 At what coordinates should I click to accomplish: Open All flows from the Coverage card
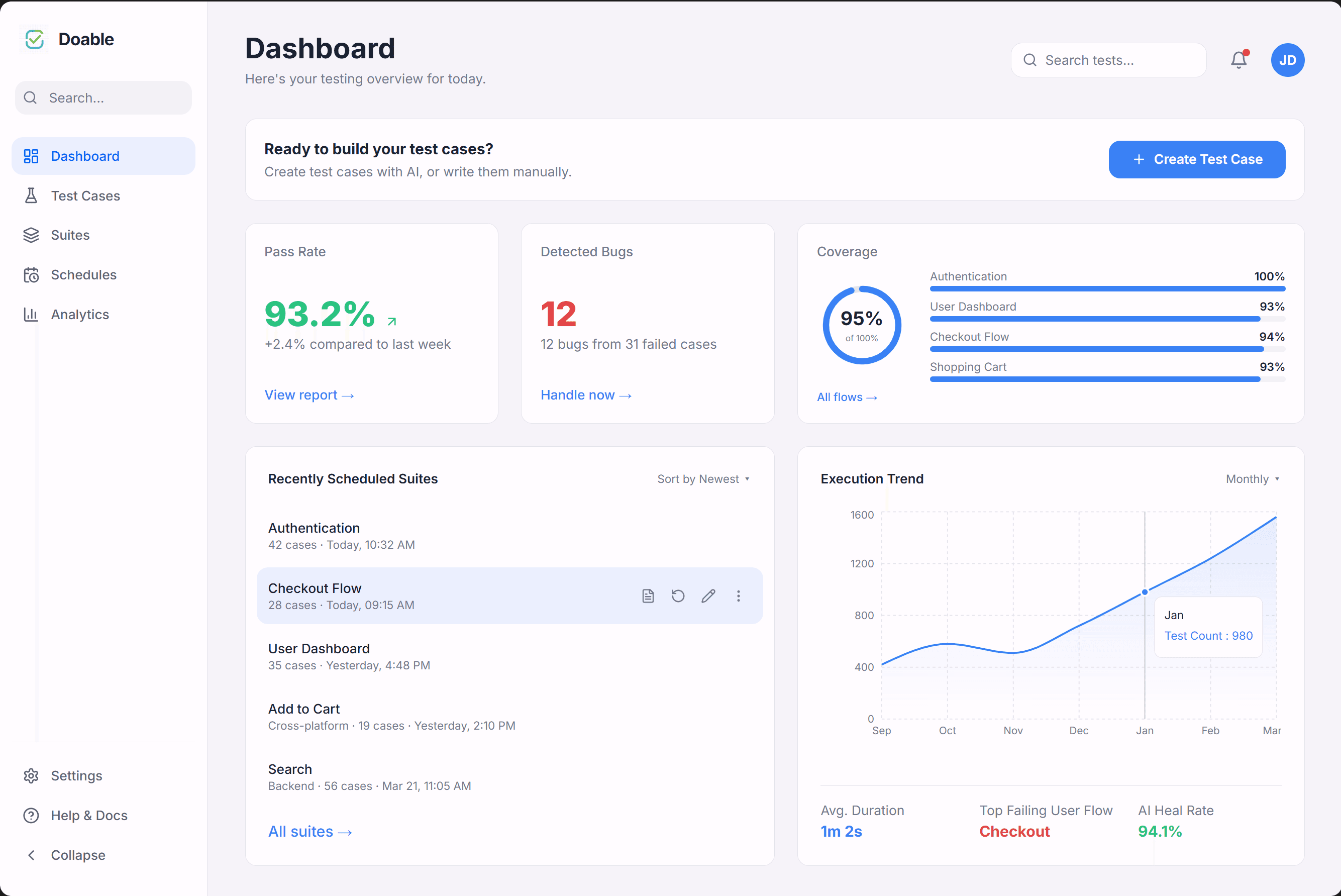pyautogui.click(x=846, y=396)
